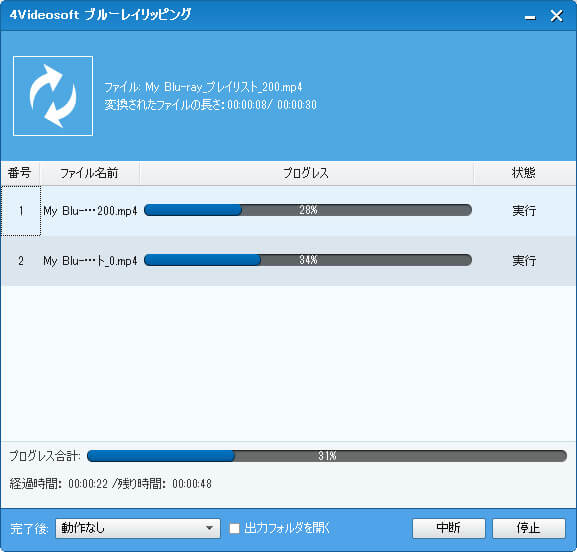Click file name My Blu-…ト_0.mp4
Viewport: 577px width, 552px height.
click(90, 261)
